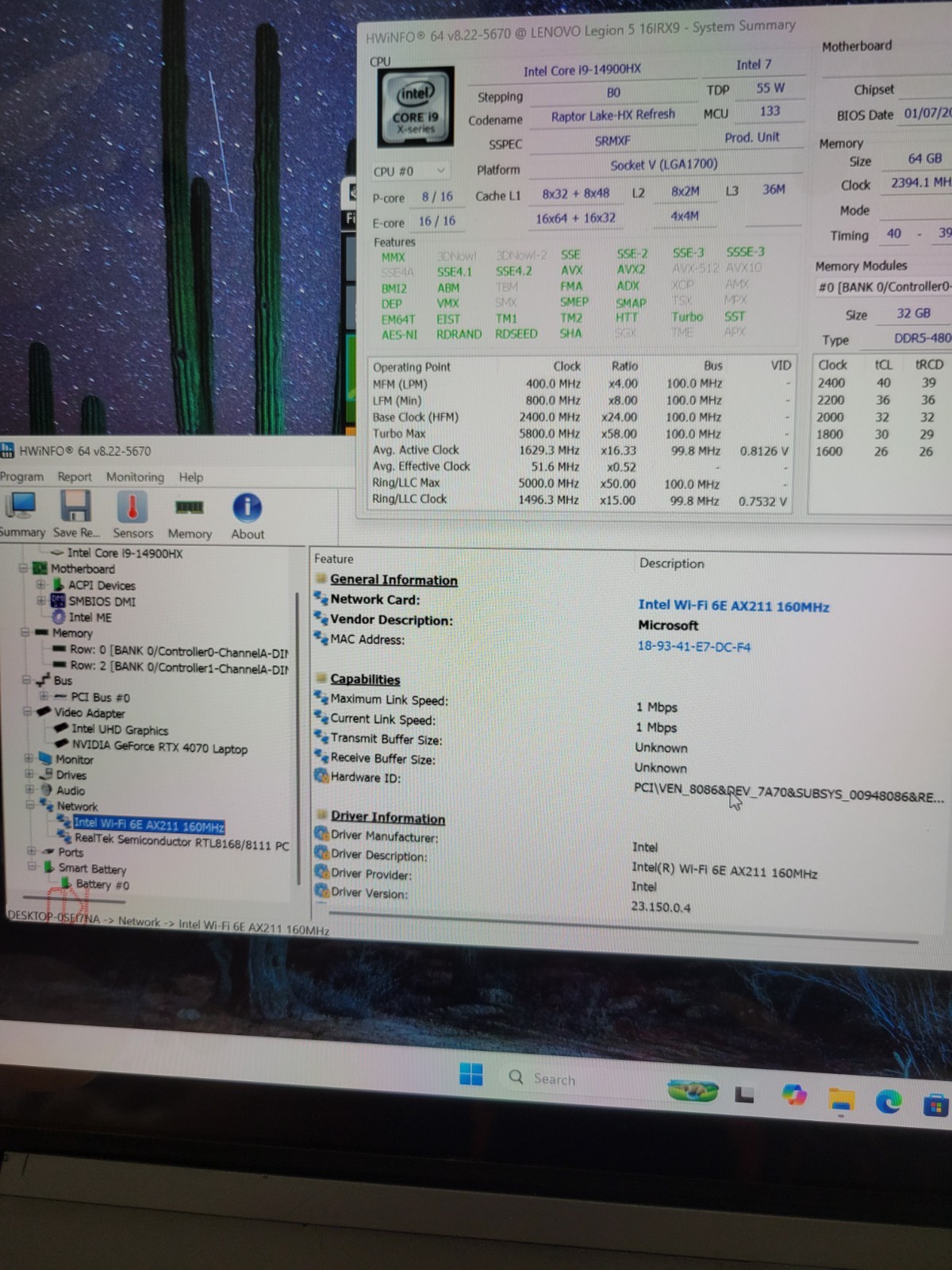The height and width of the screenshot is (1270, 952).
Task: Open the Help menu
Action: [x=190, y=477]
